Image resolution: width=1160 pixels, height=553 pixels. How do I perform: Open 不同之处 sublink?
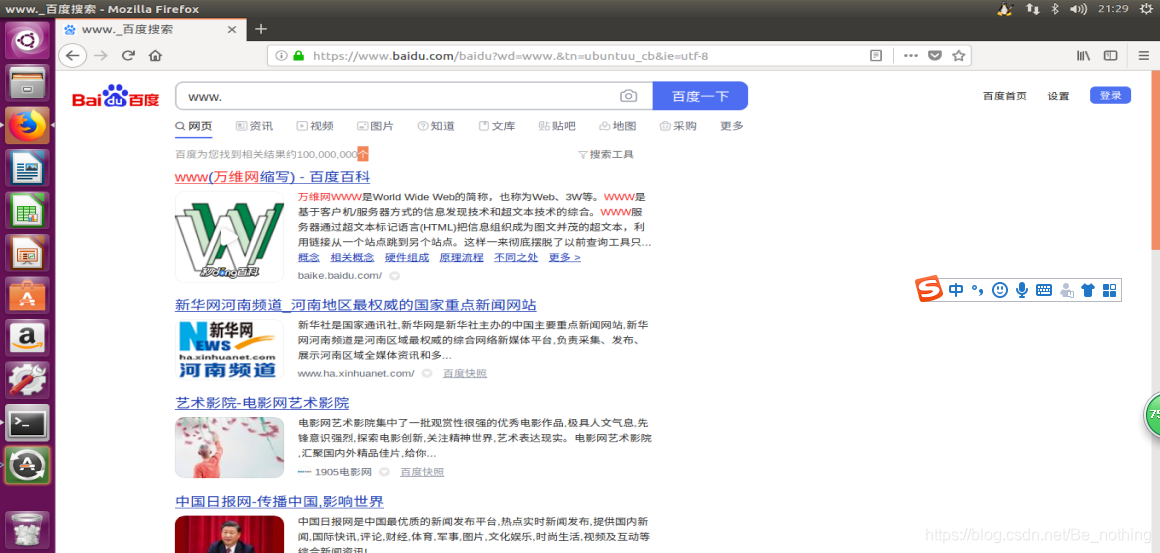click(516, 257)
